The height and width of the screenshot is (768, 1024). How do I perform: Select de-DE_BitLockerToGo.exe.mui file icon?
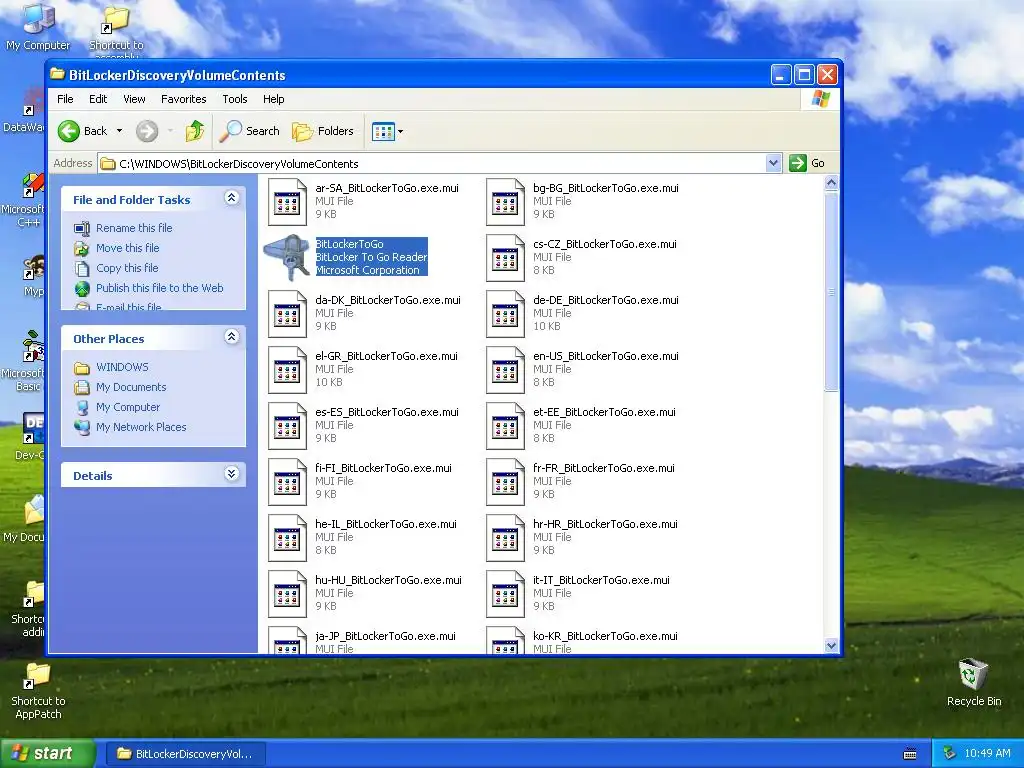pyautogui.click(x=505, y=314)
